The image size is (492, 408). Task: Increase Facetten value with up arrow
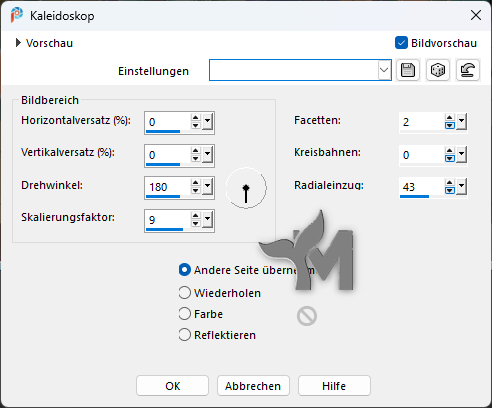point(450,117)
